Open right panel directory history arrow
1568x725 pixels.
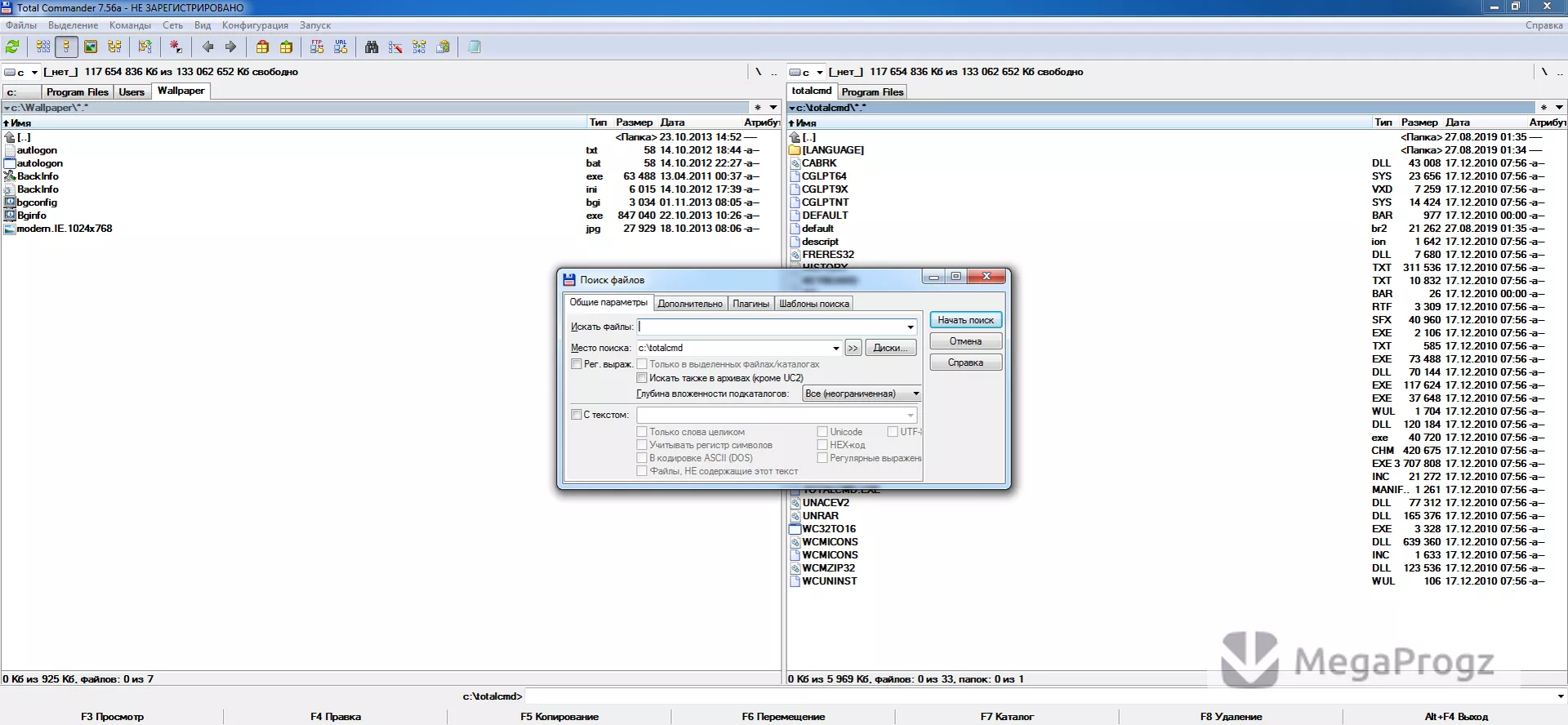coord(1559,108)
